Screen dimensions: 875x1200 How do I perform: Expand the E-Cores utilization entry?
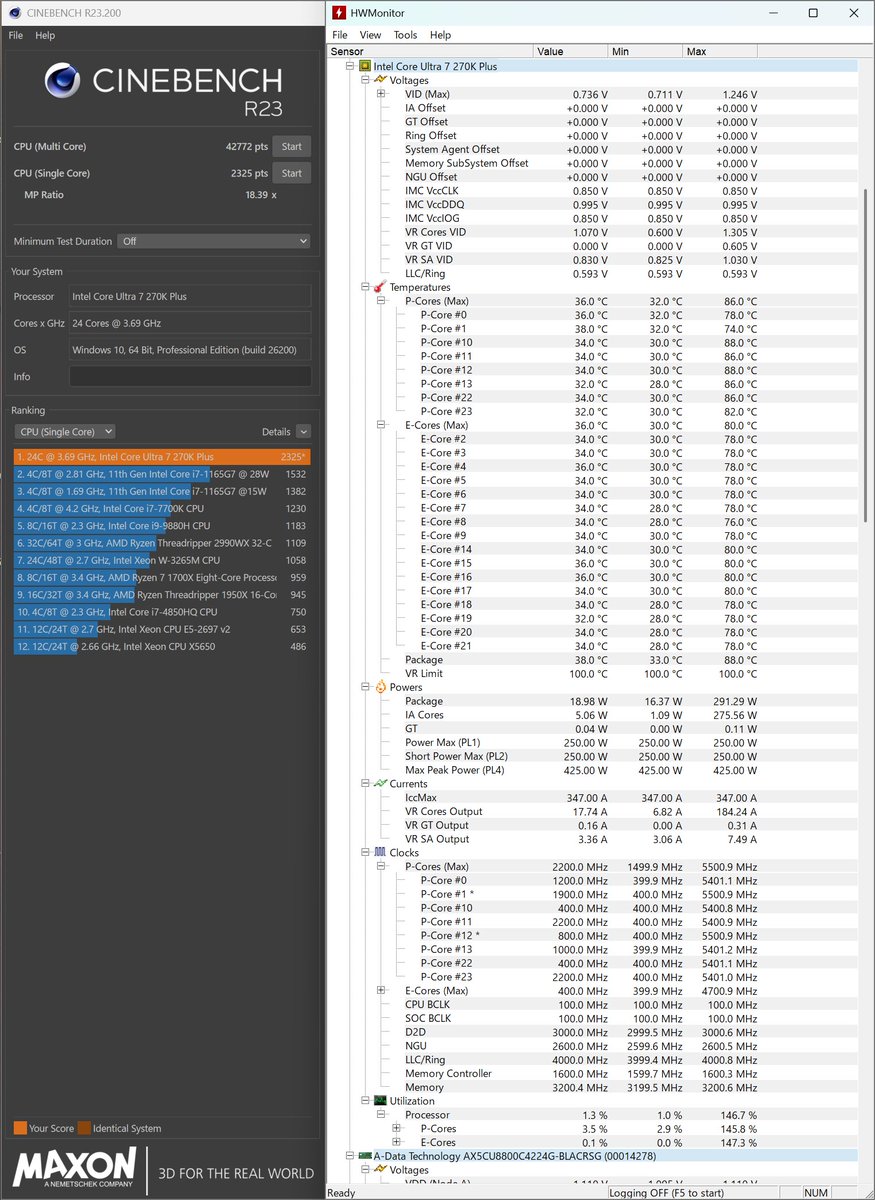point(397,1142)
